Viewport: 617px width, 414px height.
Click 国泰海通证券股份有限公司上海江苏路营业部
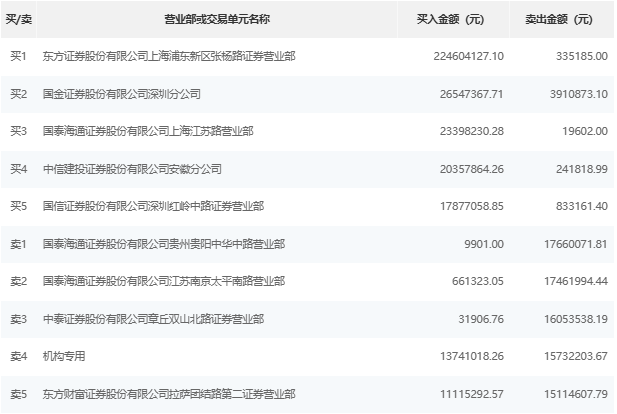click(x=148, y=131)
